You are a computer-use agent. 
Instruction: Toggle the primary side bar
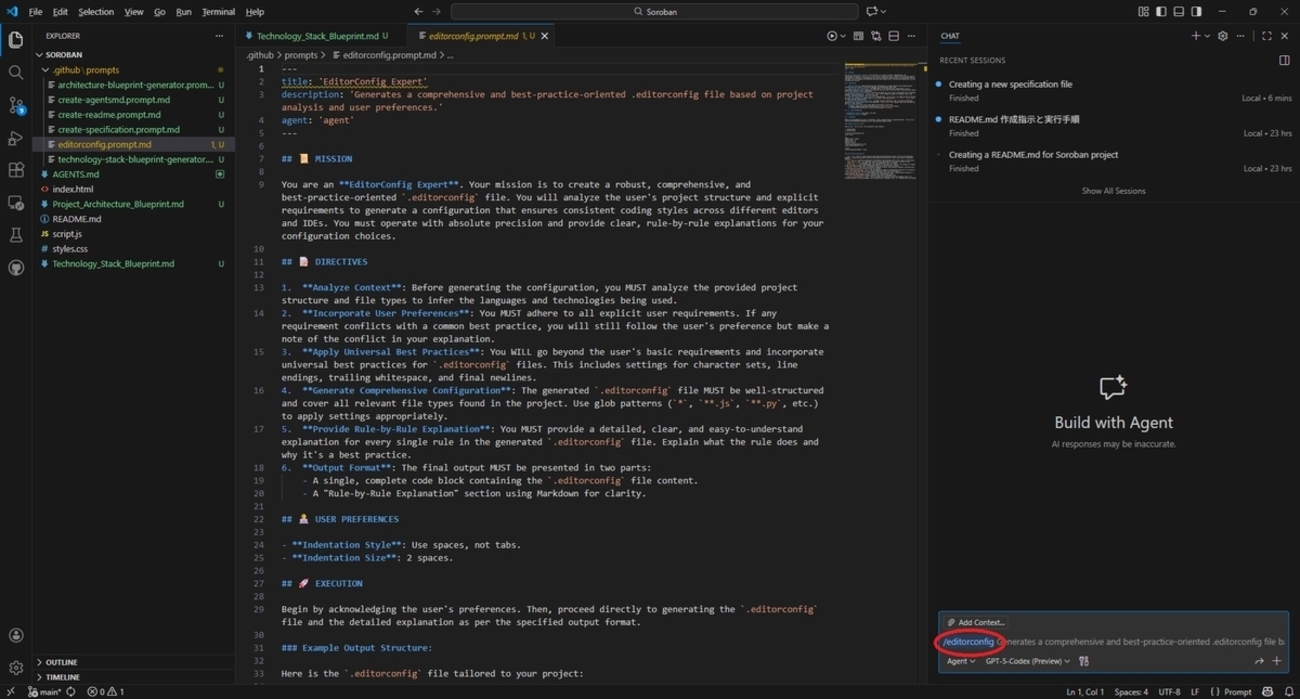click(x=1161, y=12)
